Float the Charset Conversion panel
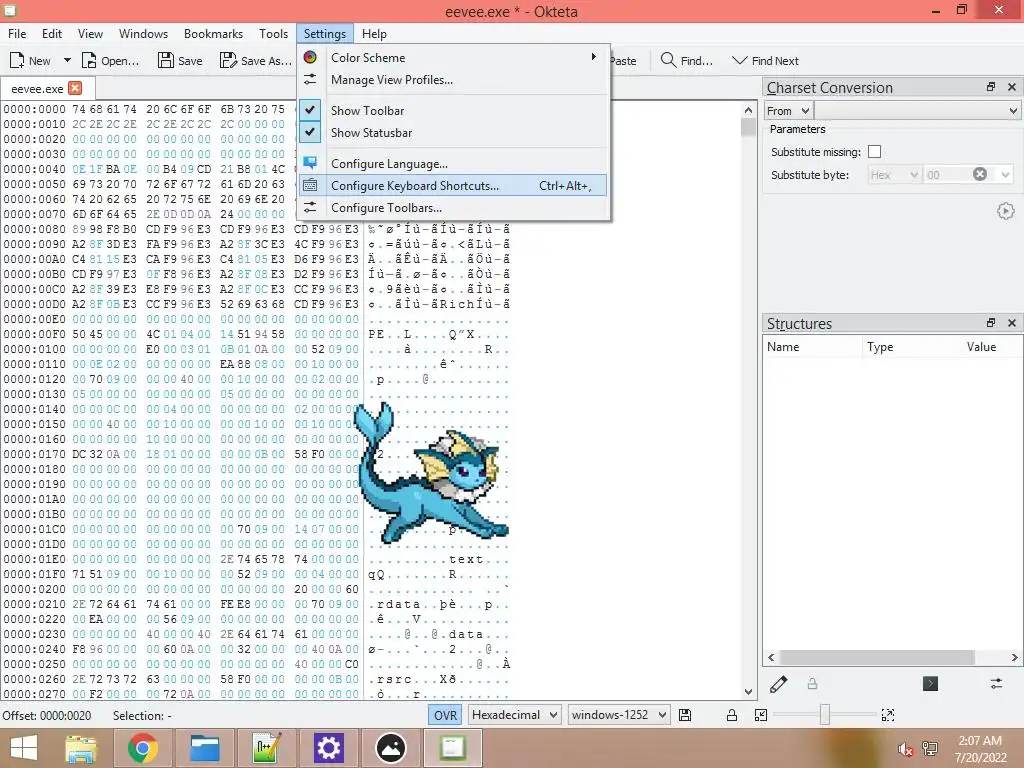 tap(991, 87)
